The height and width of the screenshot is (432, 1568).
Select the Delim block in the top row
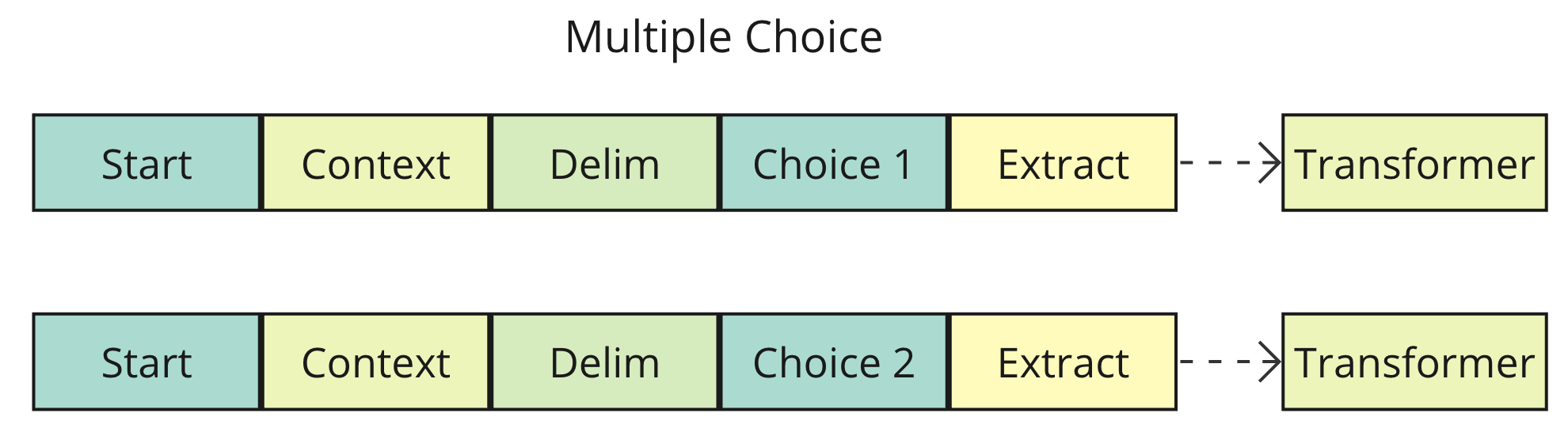point(604,164)
